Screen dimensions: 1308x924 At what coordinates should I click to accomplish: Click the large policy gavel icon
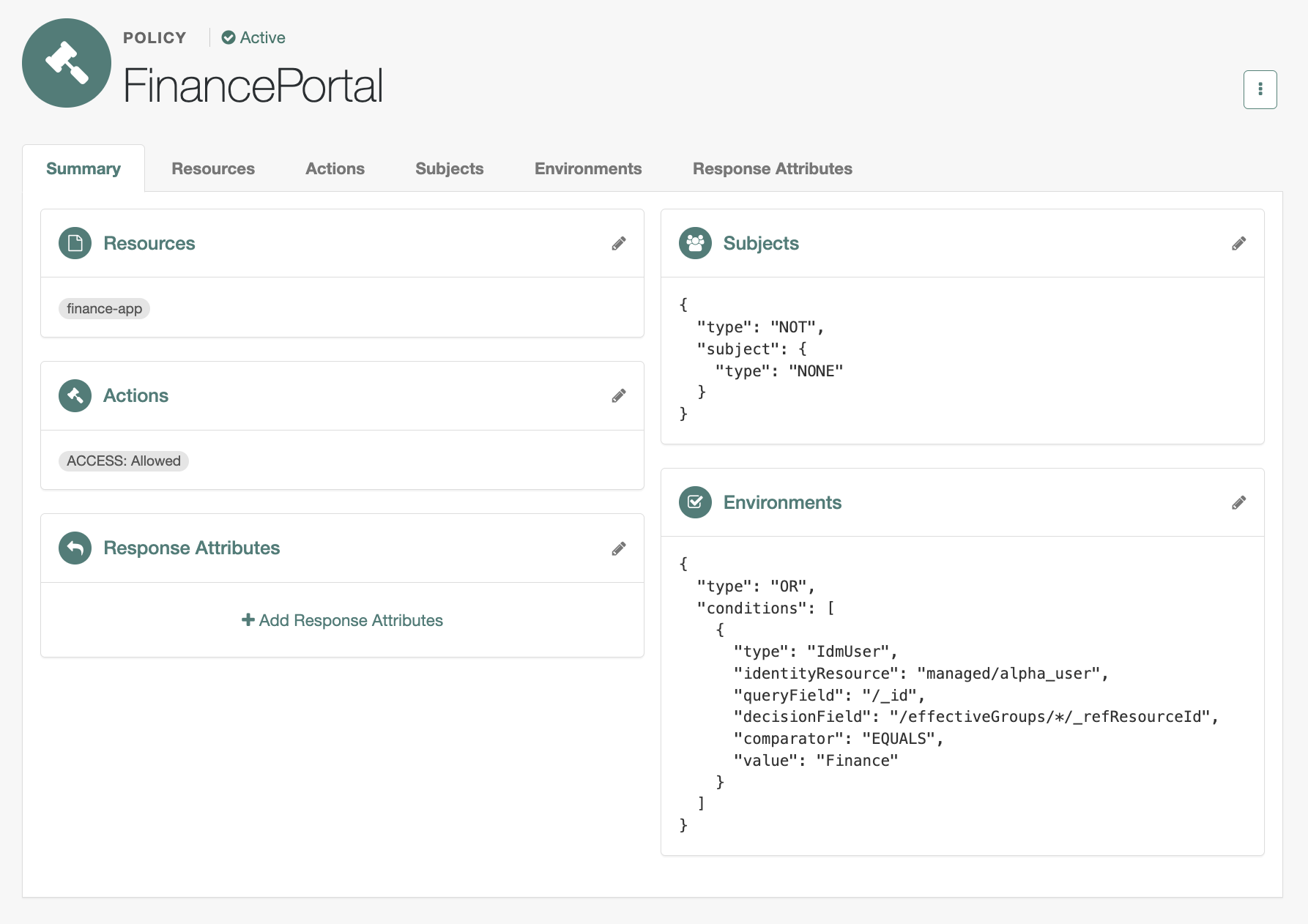(67, 63)
